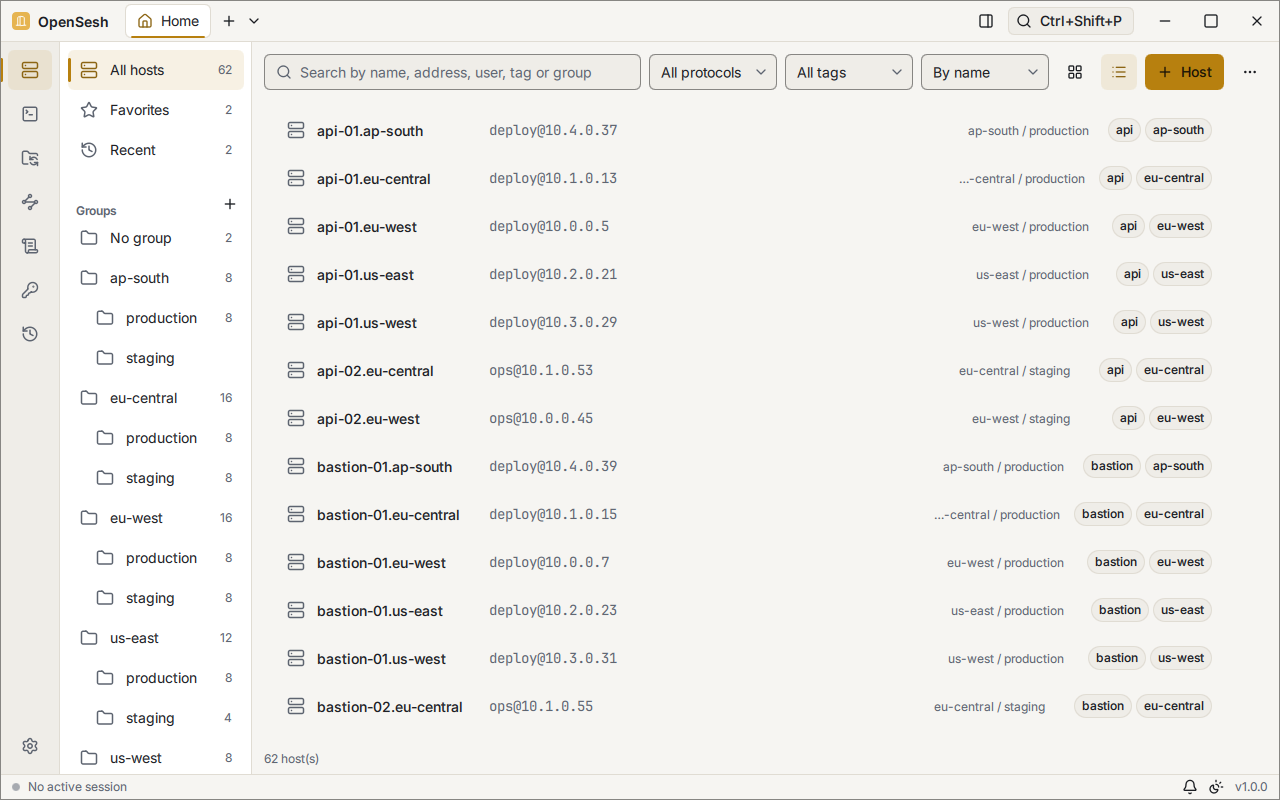Open All hosts in sidebar

pos(156,70)
